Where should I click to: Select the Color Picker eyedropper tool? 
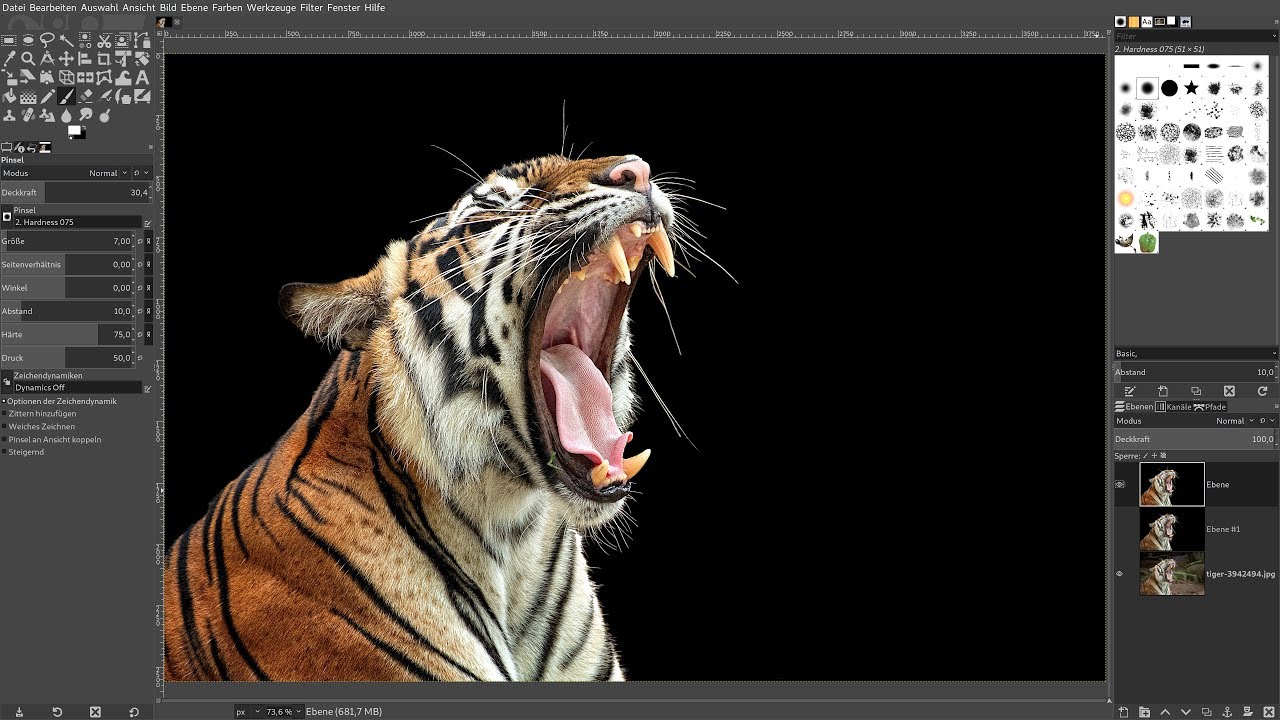(9, 59)
